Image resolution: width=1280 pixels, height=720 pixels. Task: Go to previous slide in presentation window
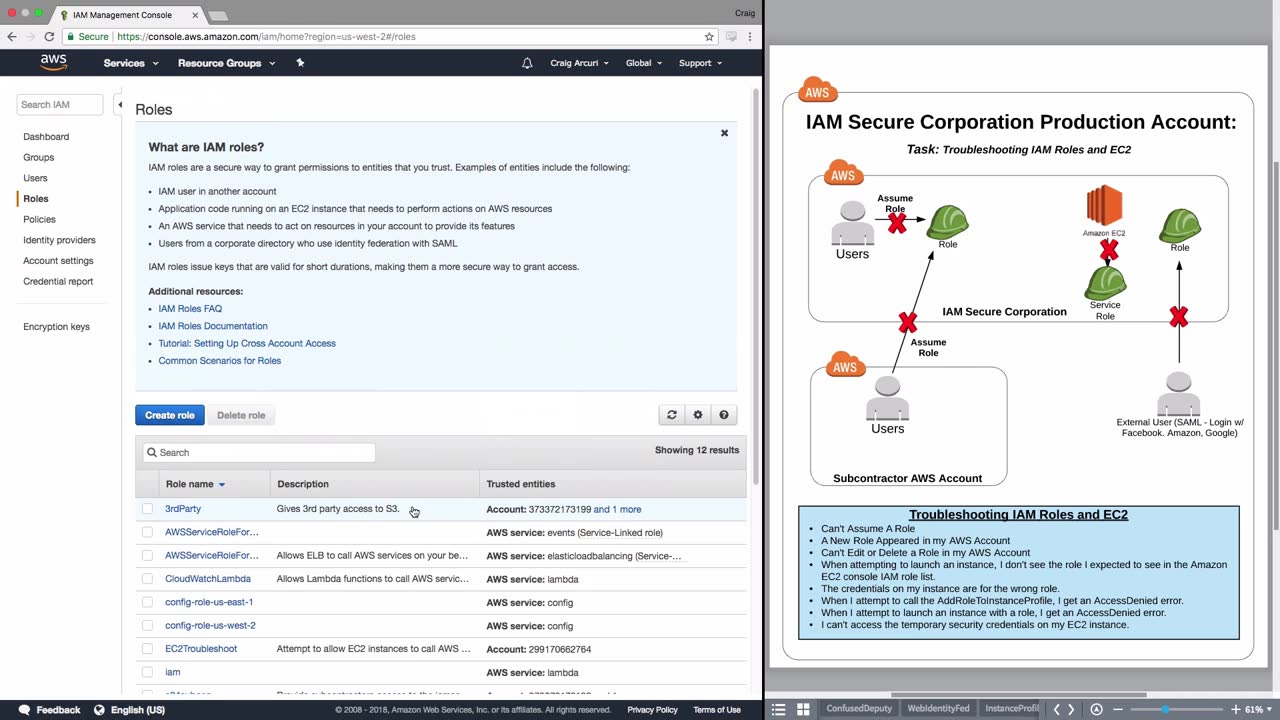tap(1056, 709)
